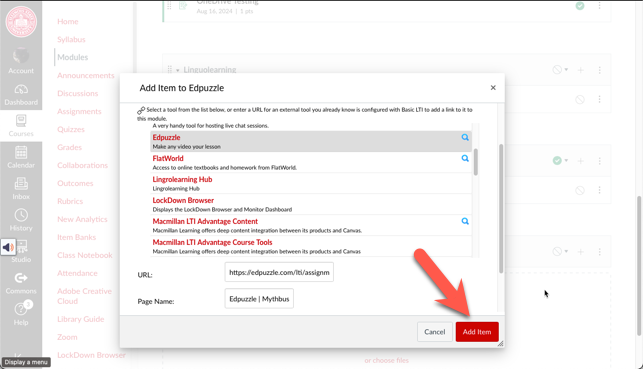Open options kebab on Linguolearning module
This screenshot has height=369, width=643.
(x=600, y=70)
